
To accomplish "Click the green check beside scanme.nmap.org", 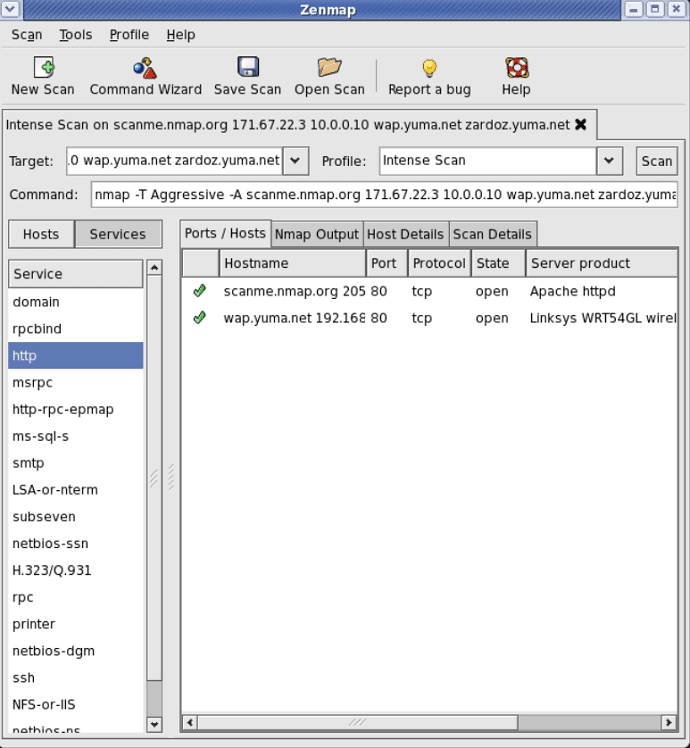I will point(199,291).
